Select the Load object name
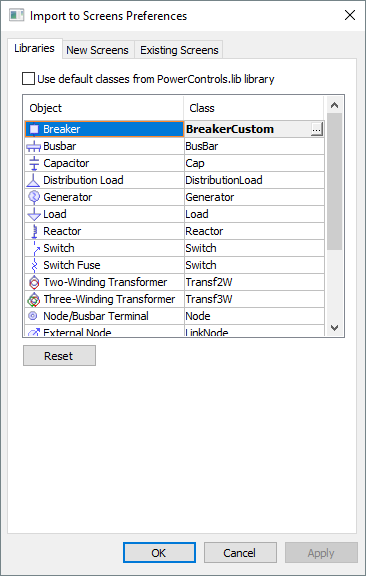The width and height of the screenshot is (366, 576). tap(55, 214)
